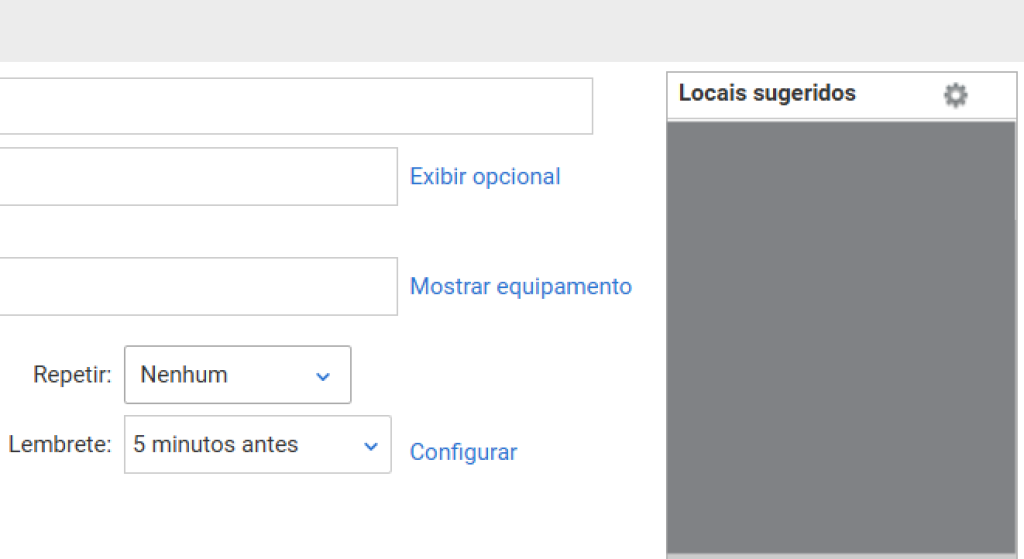Click the chevron arrow in the Lembrete combo box
The image size is (1024, 559).
pos(371,446)
